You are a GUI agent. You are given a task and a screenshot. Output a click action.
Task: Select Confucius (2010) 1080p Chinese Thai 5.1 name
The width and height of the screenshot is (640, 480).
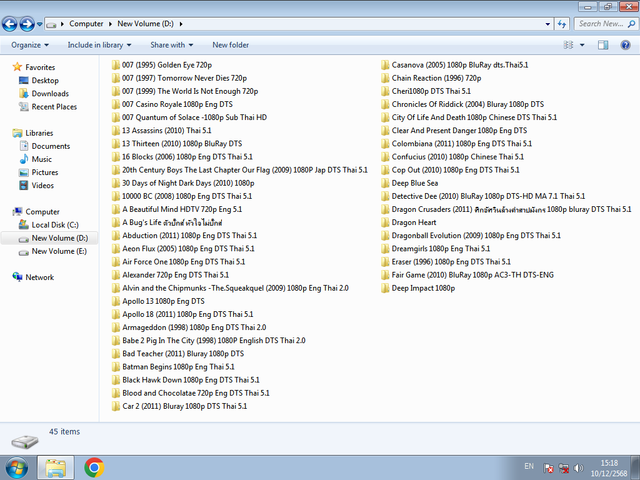[x=458, y=157]
